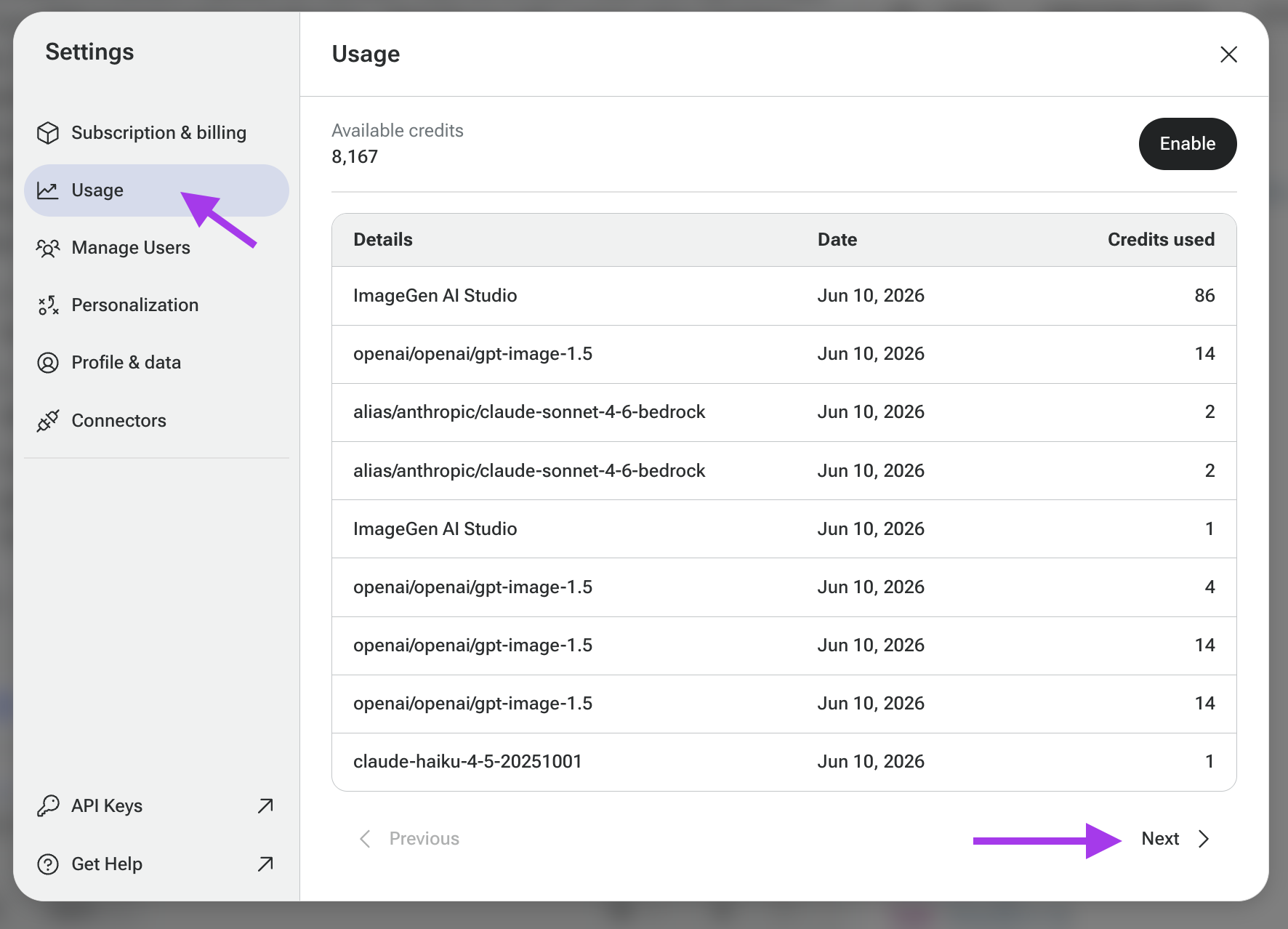Click the Connectors plug icon

pos(48,421)
